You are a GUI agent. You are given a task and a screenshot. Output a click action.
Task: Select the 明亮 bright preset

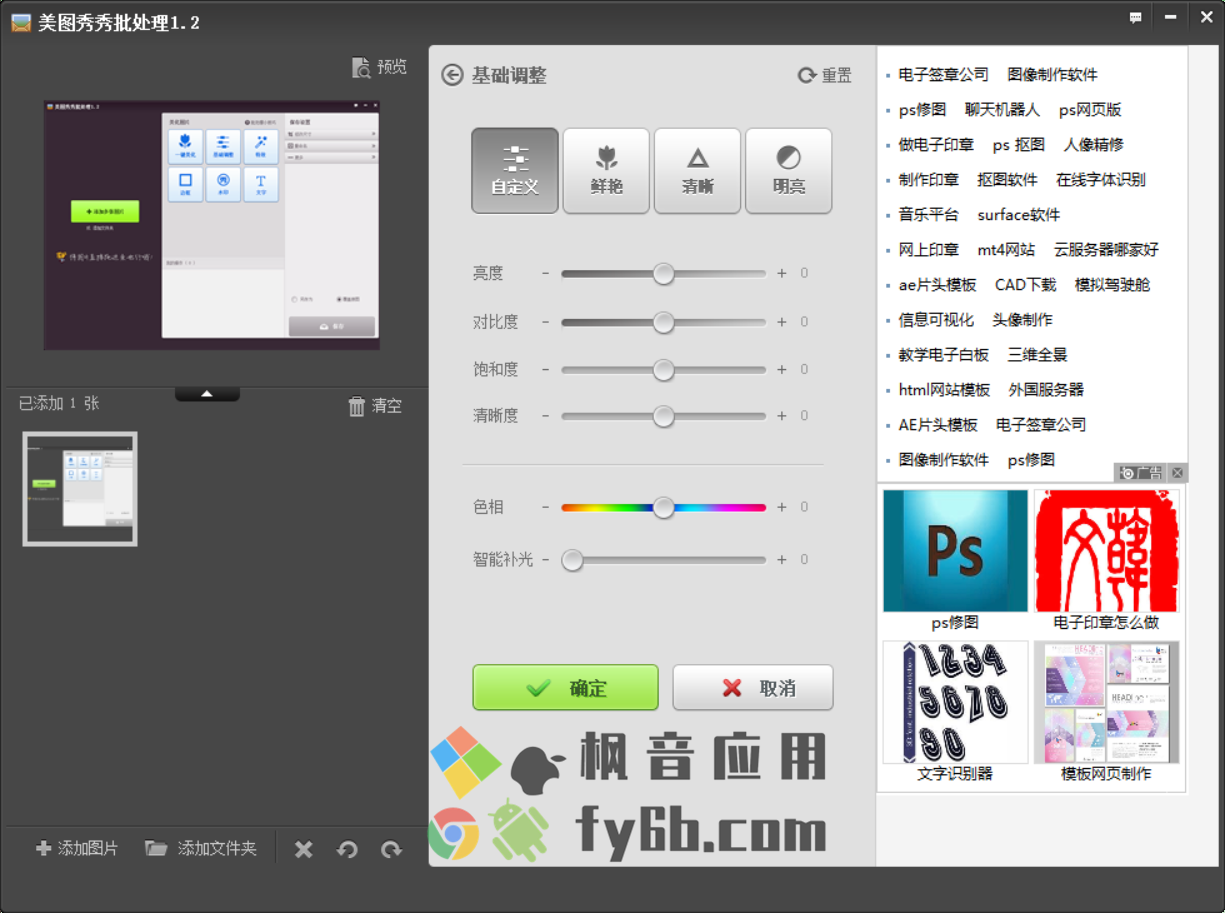(788, 171)
